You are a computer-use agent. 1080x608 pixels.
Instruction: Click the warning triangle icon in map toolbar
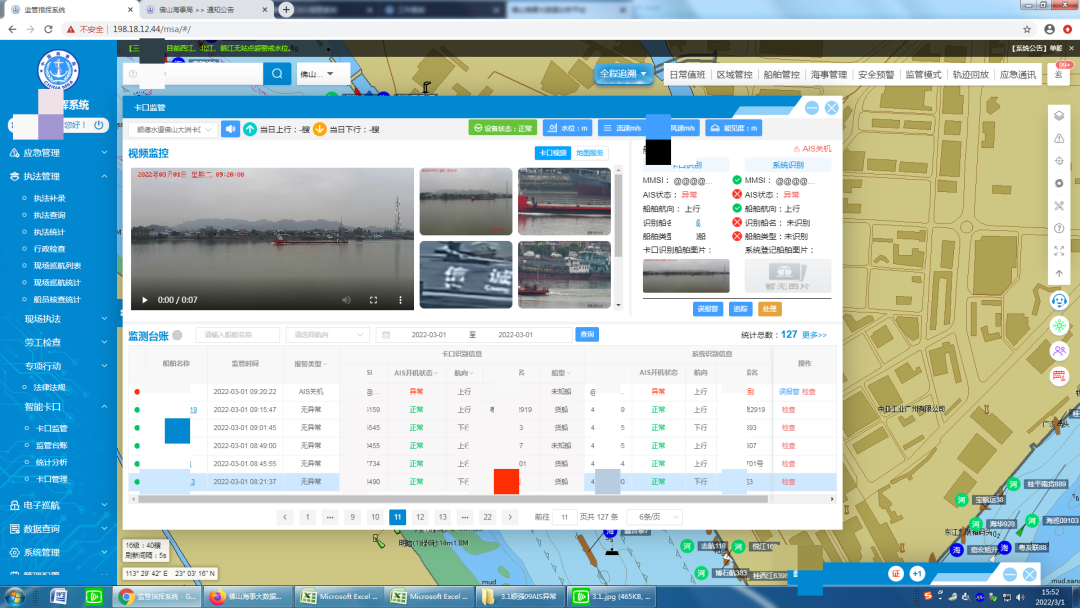point(1059,138)
